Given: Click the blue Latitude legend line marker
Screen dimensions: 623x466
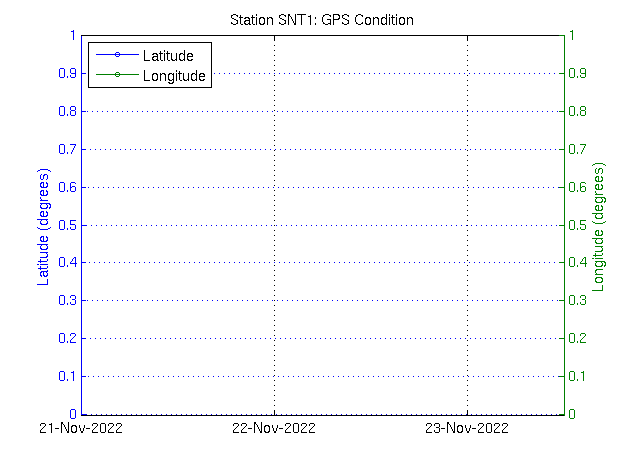Looking at the screenshot, I should click(117, 54).
